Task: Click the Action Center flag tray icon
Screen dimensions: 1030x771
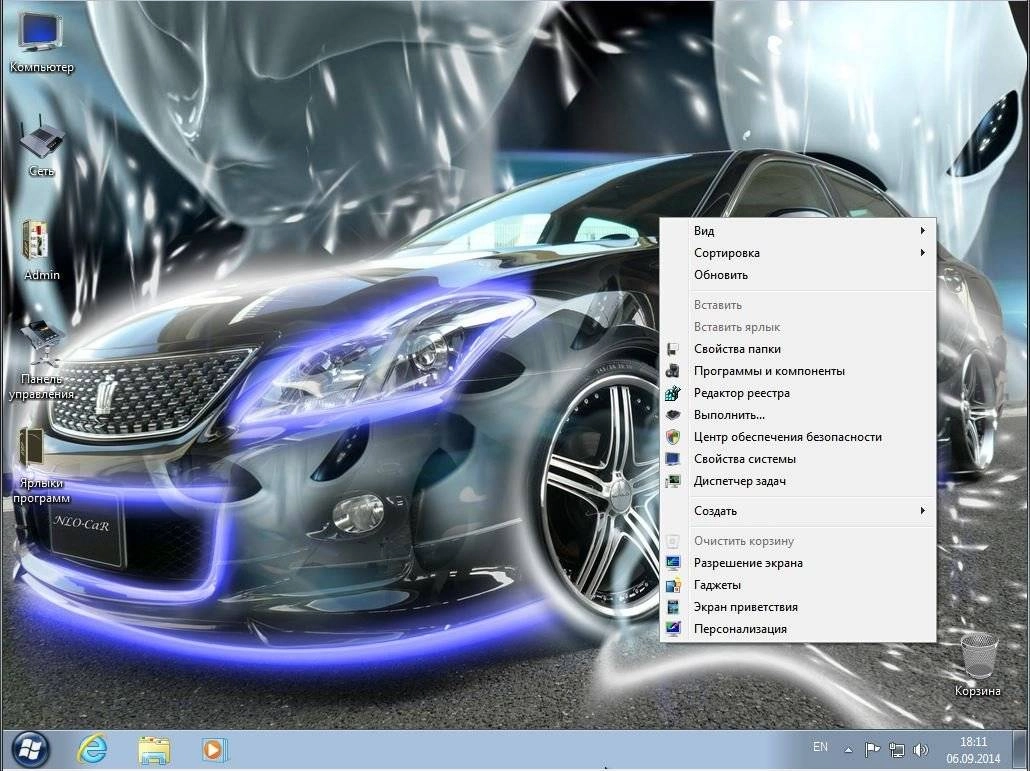Action: 872,749
